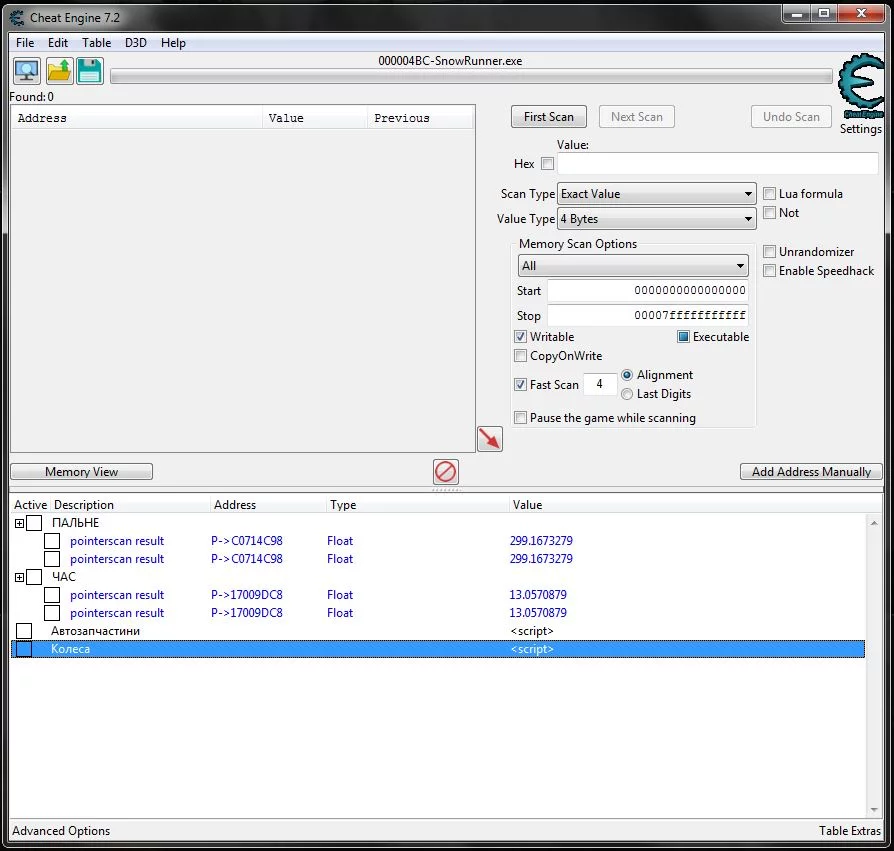894x851 pixels.
Task: Open the Scan Type dropdown
Action: tap(656, 194)
